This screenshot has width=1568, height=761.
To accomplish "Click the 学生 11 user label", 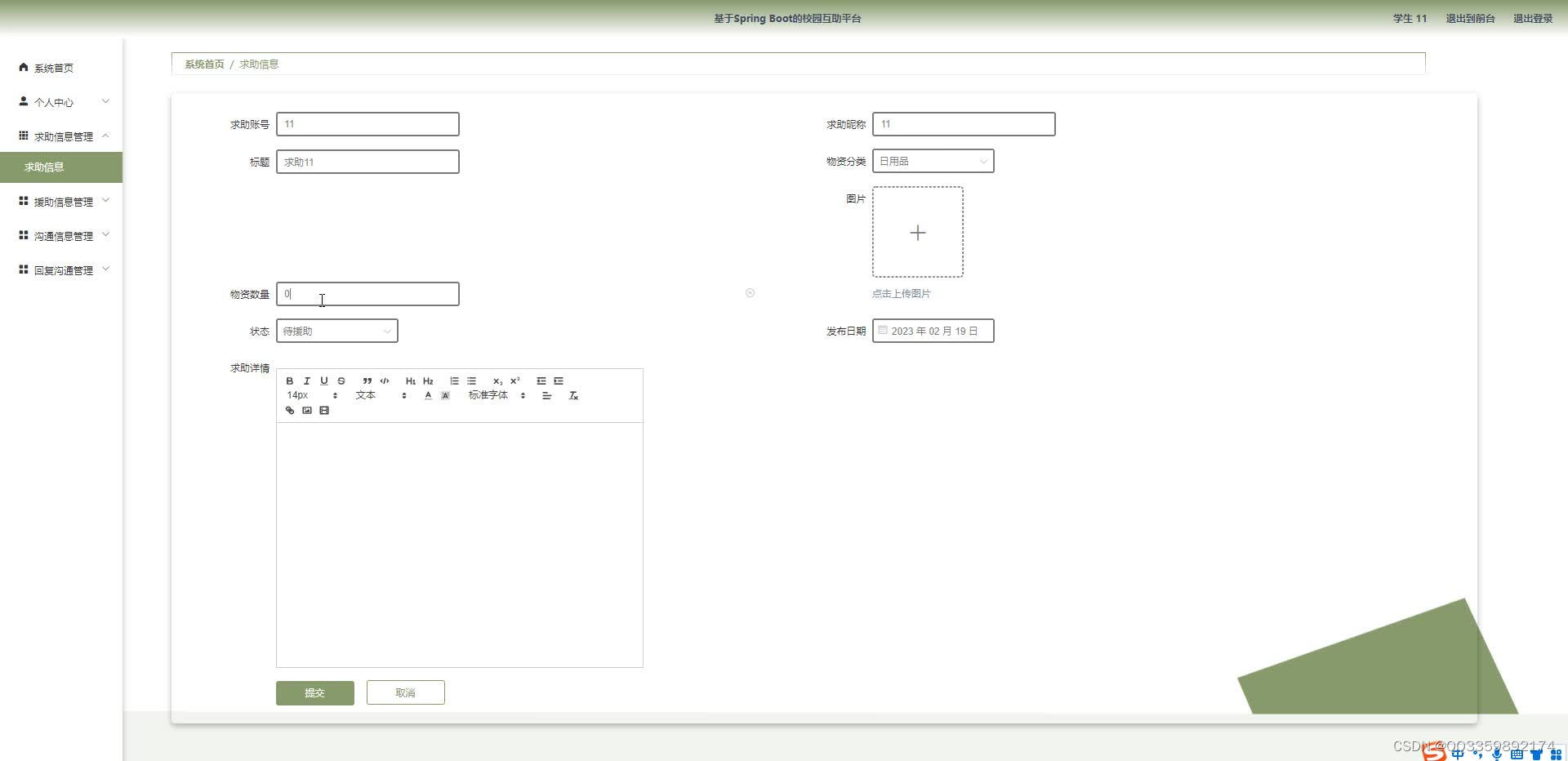I will coord(1410,18).
